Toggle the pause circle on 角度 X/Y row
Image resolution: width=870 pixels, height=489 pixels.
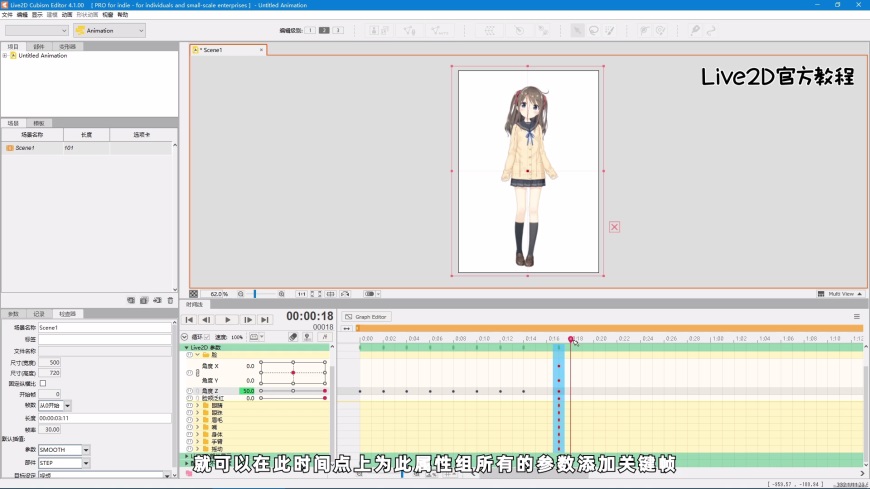coord(190,373)
